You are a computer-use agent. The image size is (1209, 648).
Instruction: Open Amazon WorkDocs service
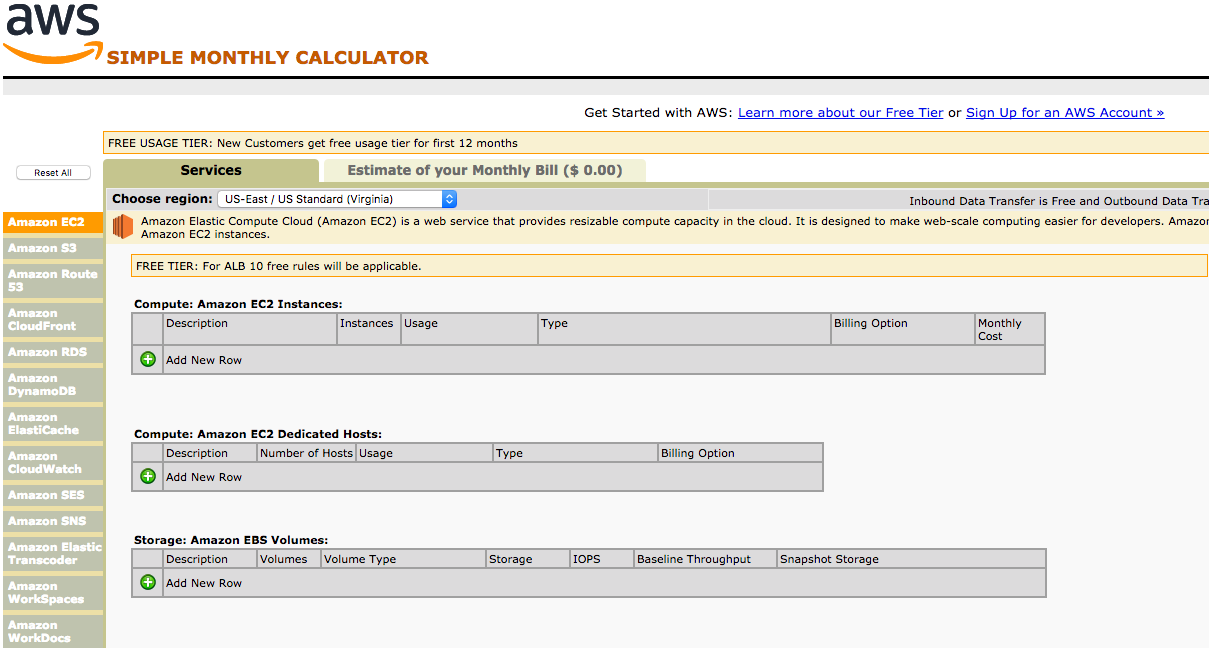click(52, 631)
